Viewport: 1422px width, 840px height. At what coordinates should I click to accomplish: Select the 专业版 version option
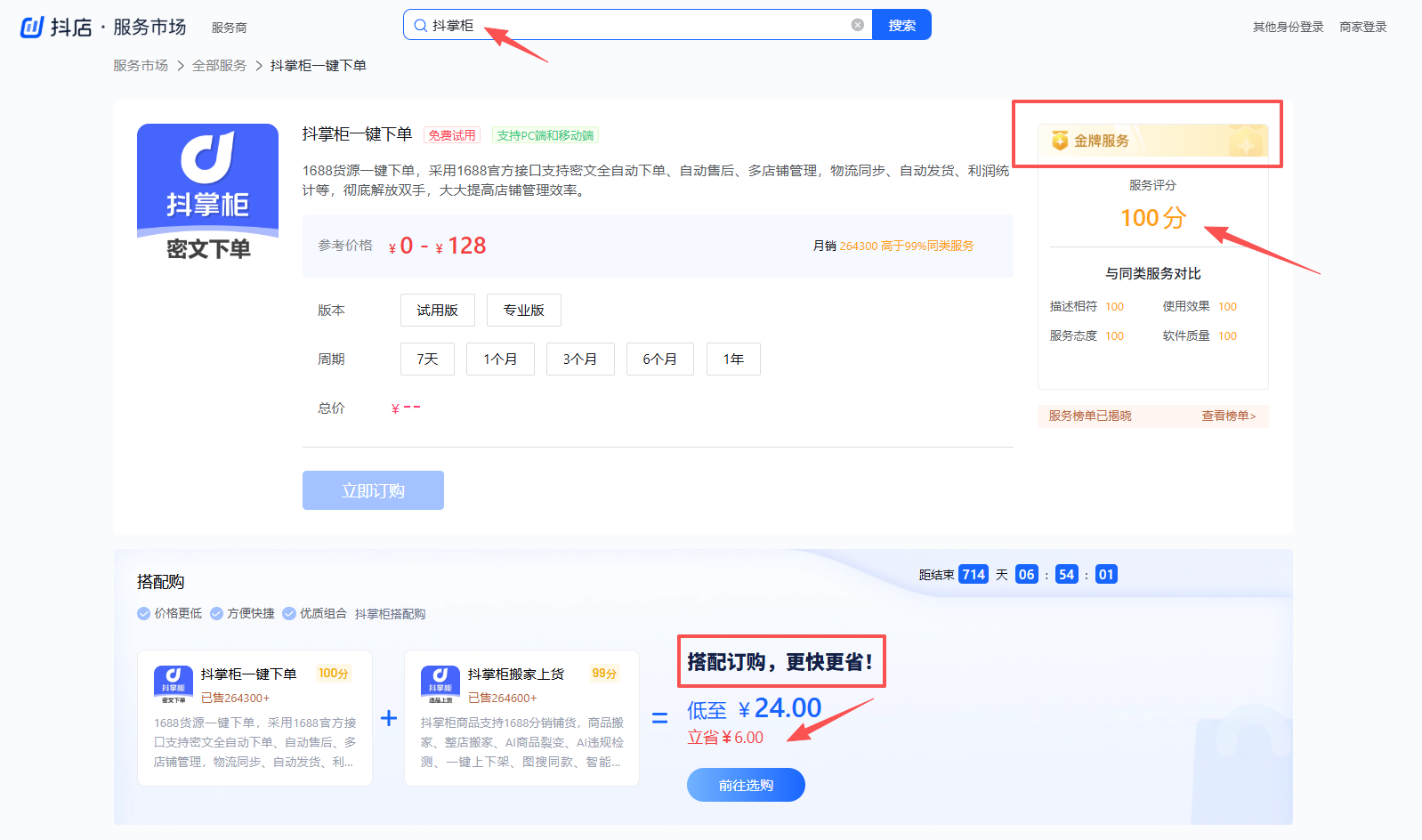click(524, 310)
